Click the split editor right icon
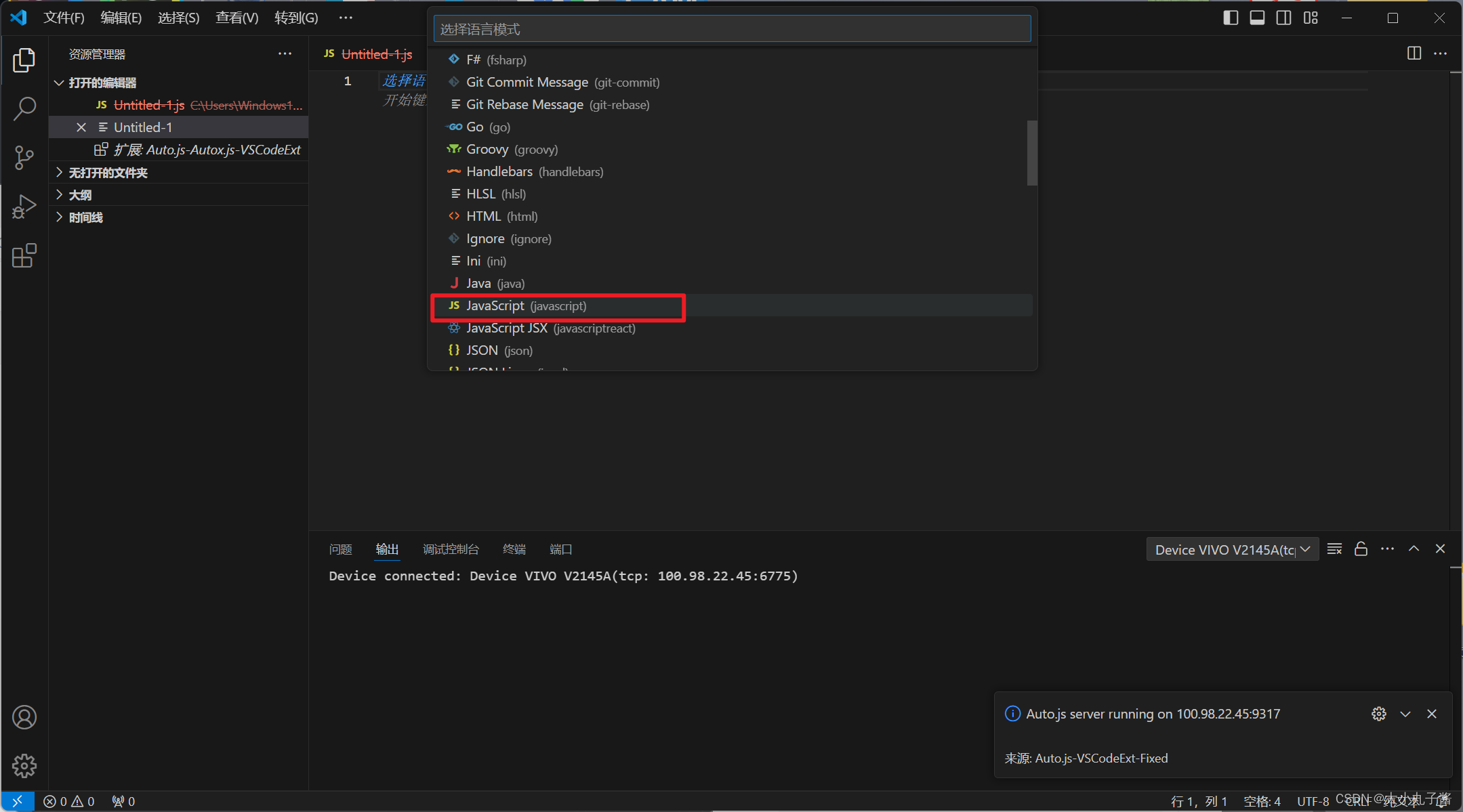Viewport: 1463px width, 812px height. click(1414, 54)
